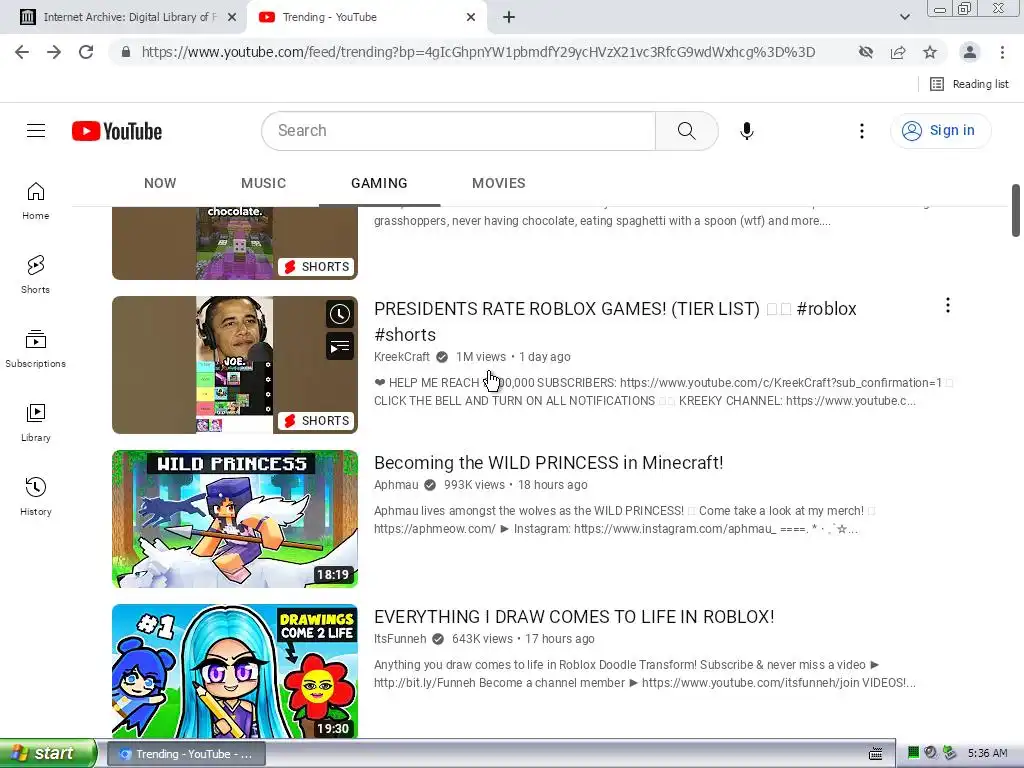
Task: Open EVERYTHING I DRAW COMES TO LIFE title
Action: click(x=574, y=617)
